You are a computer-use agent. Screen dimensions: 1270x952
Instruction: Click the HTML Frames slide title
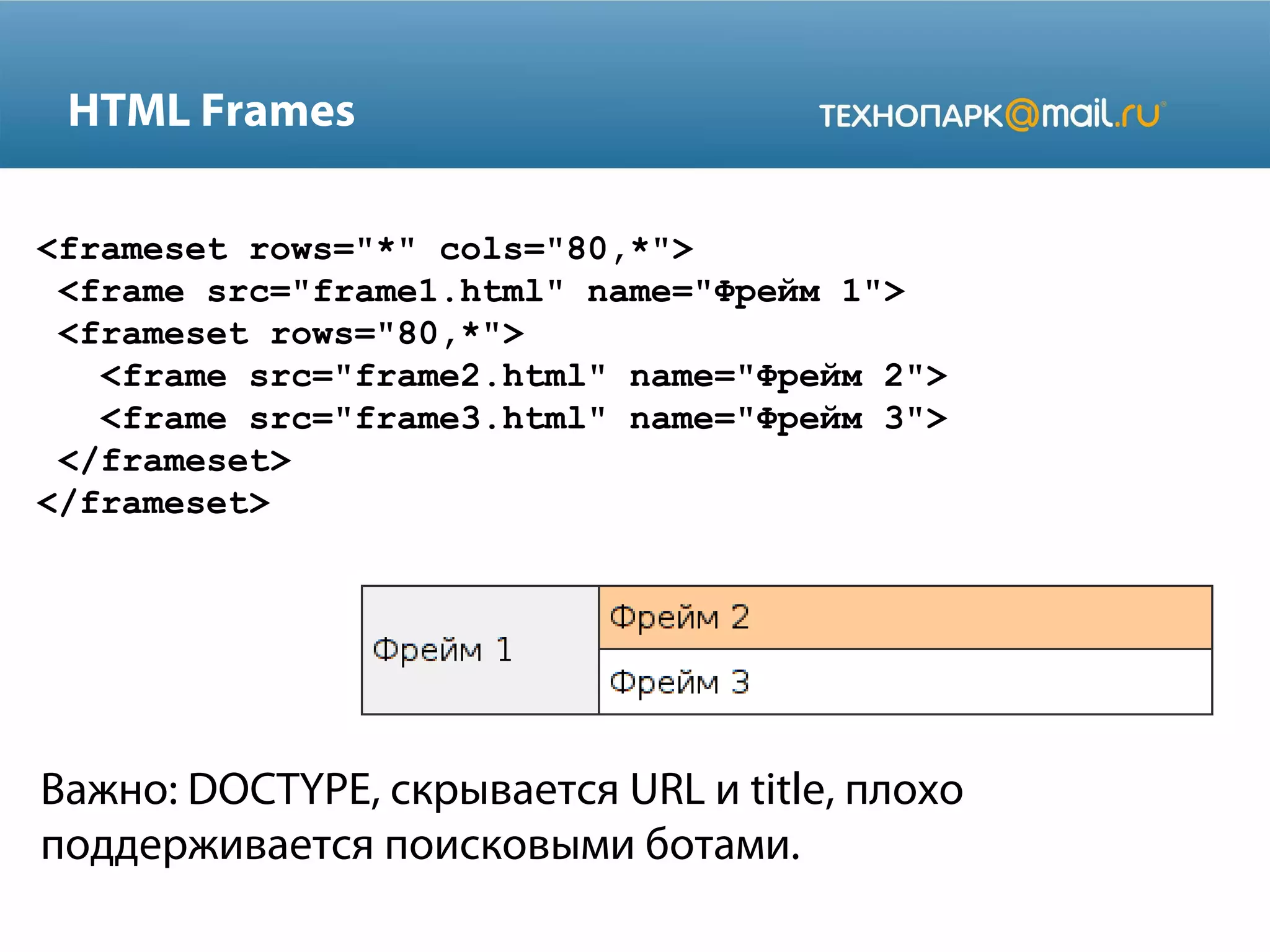tap(211, 111)
